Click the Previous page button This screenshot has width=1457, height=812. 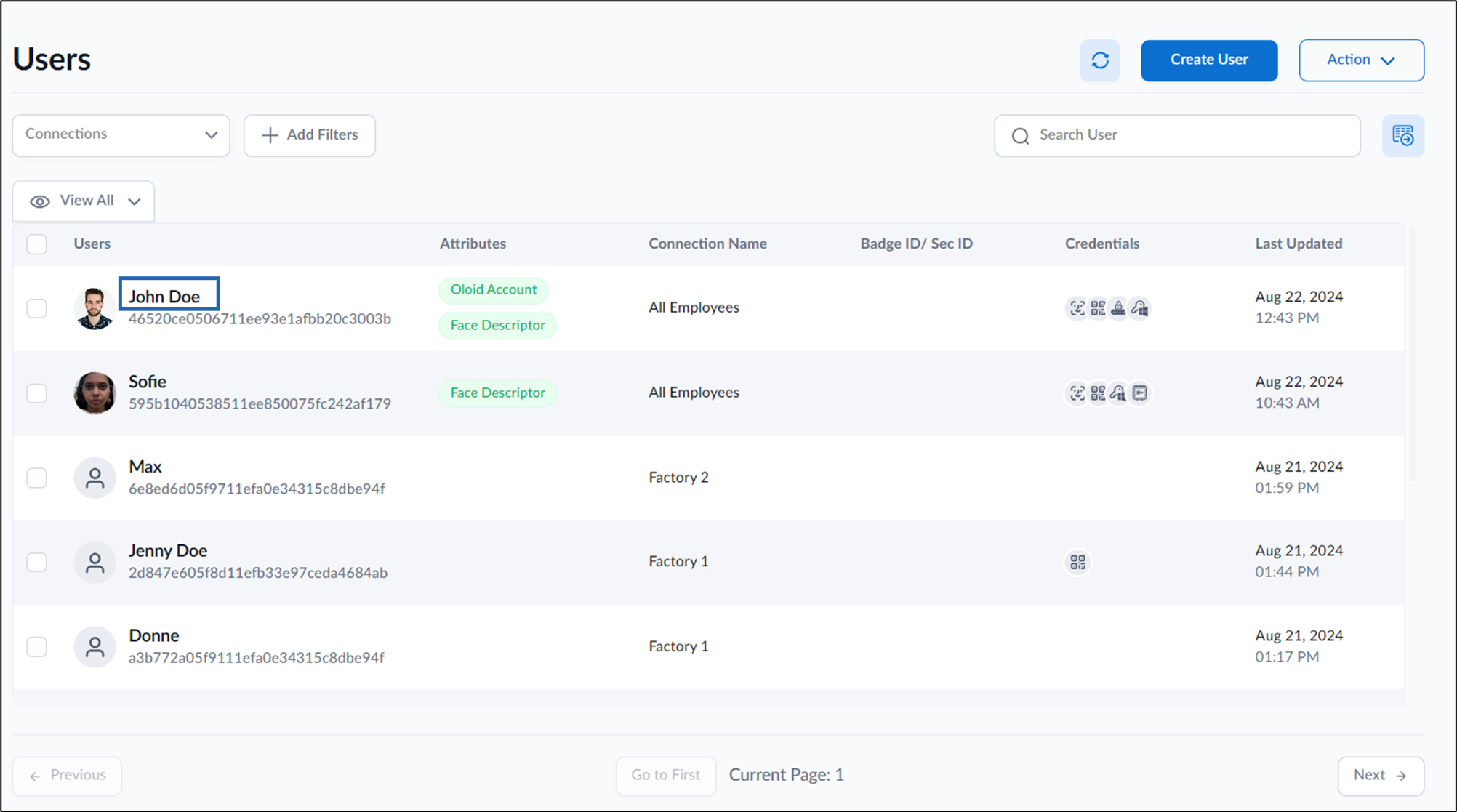pos(67,776)
